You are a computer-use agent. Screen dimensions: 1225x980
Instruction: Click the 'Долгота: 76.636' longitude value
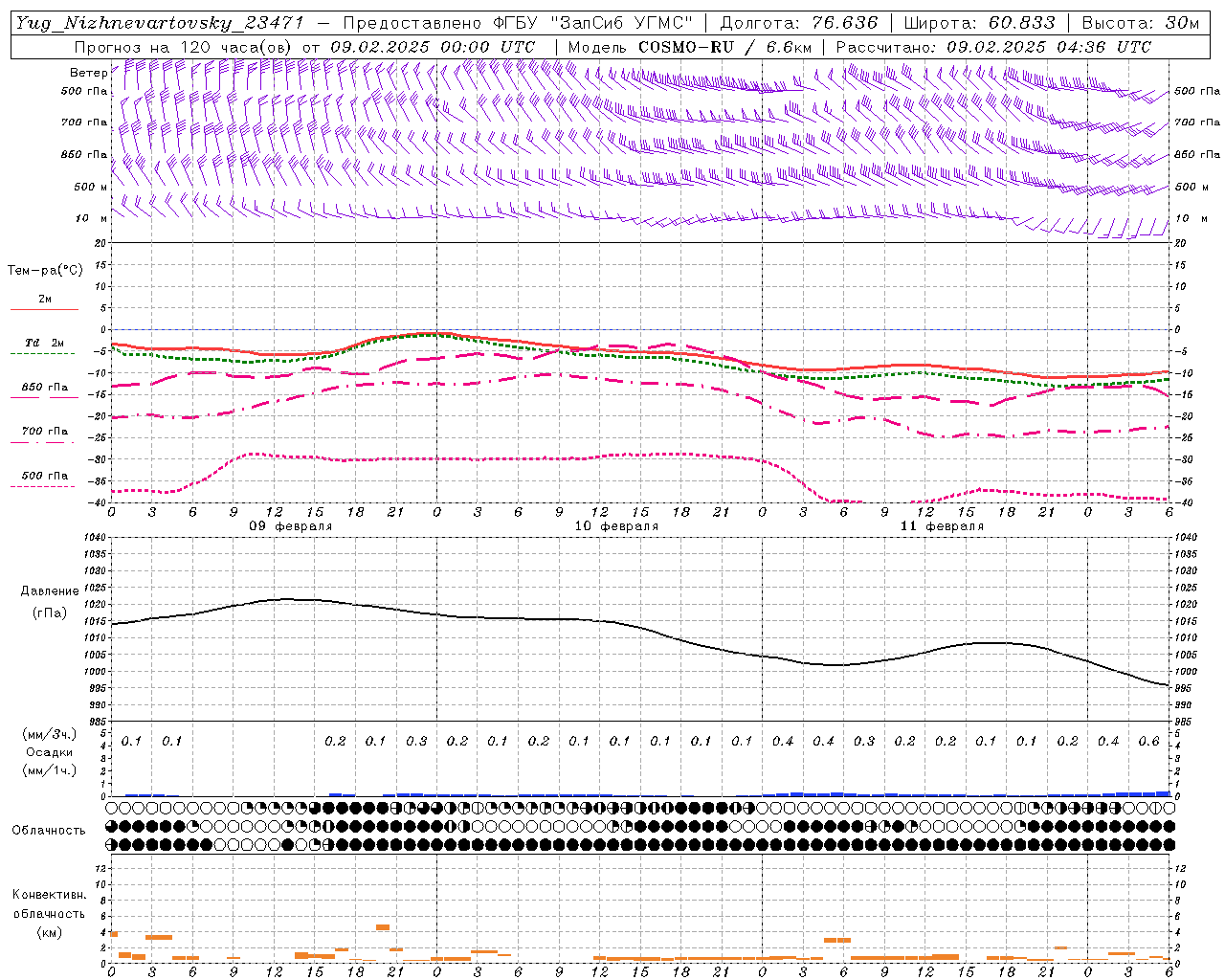click(798, 23)
